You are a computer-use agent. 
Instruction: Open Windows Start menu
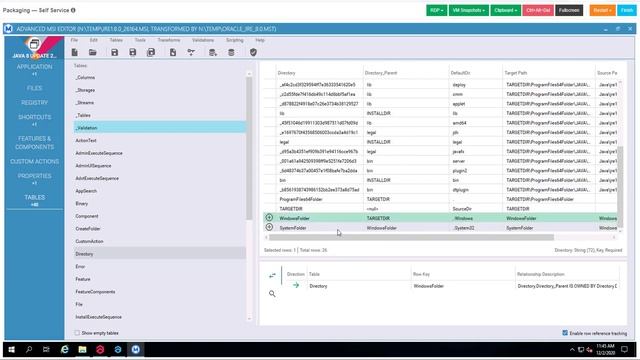pyautogui.click(x=12, y=349)
